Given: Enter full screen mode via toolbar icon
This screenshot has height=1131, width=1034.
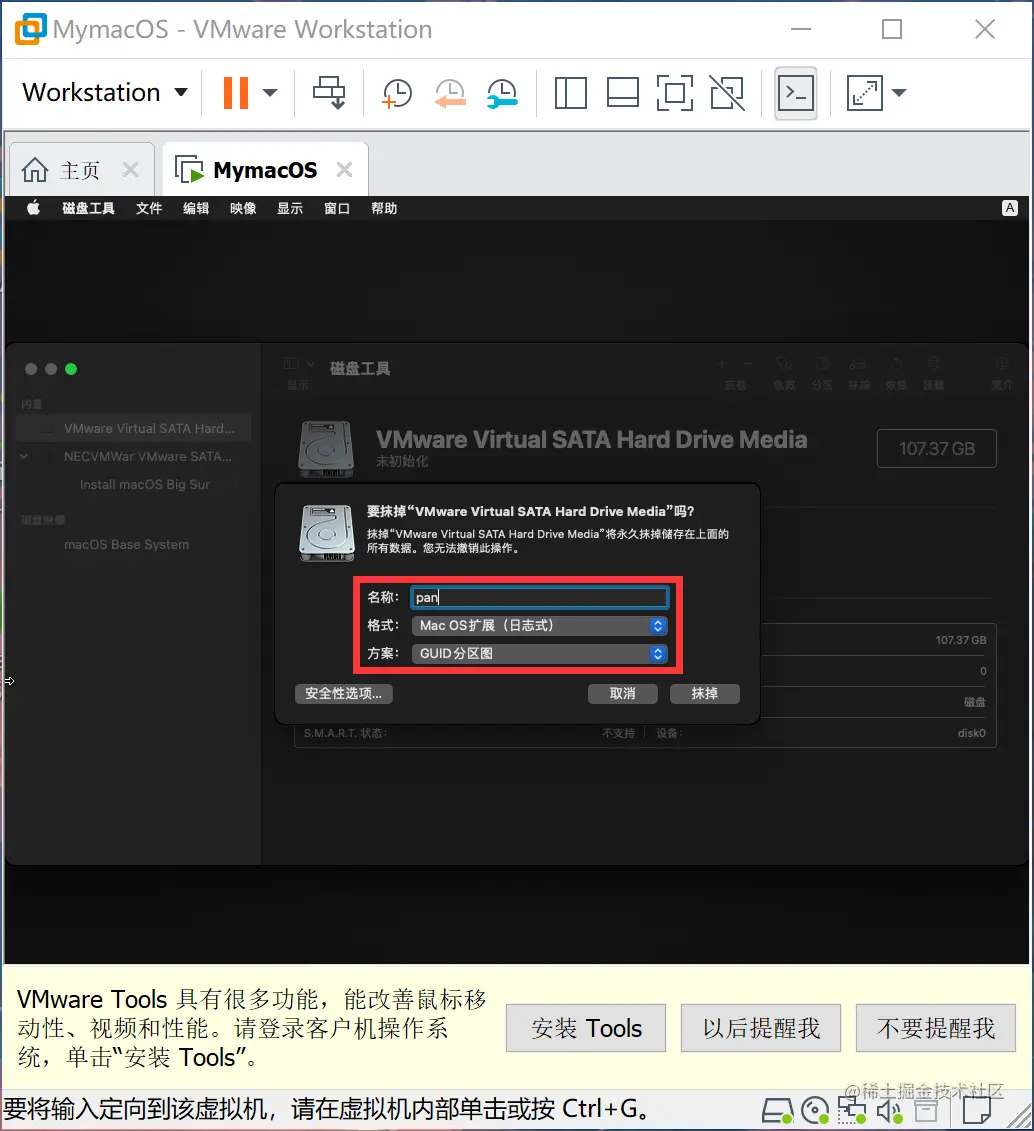Looking at the screenshot, I should tap(675, 93).
